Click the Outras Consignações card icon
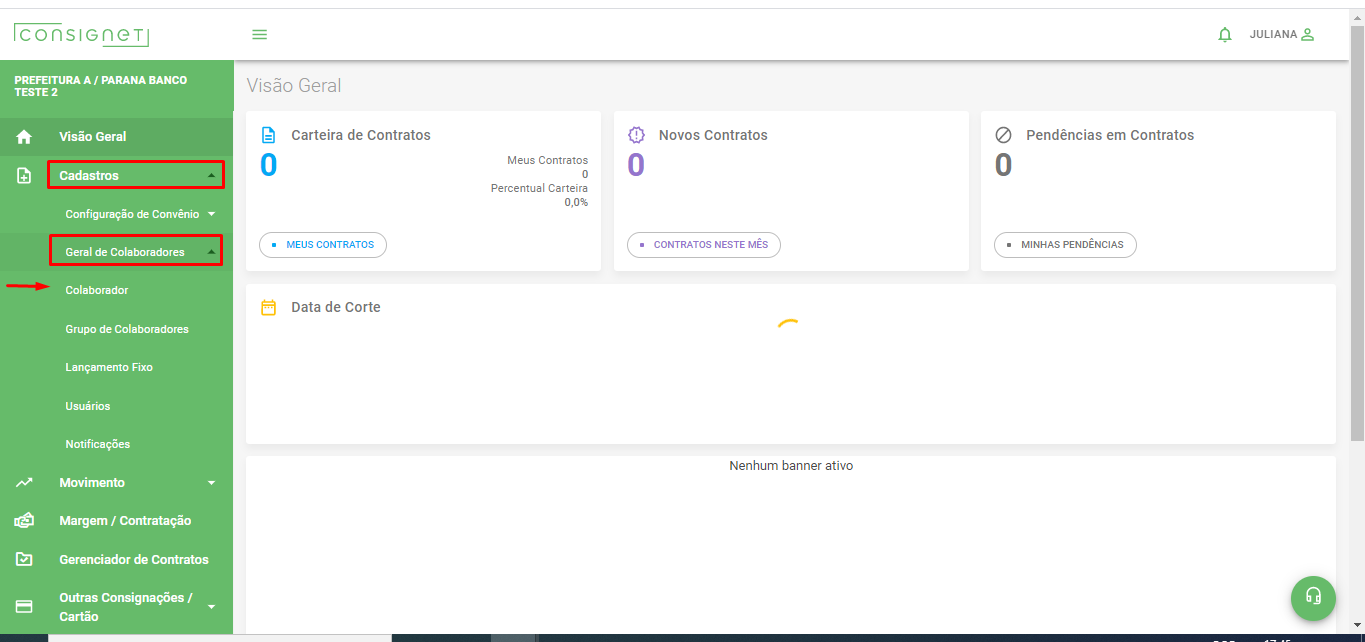The image size is (1365, 642). coord(25,607)
